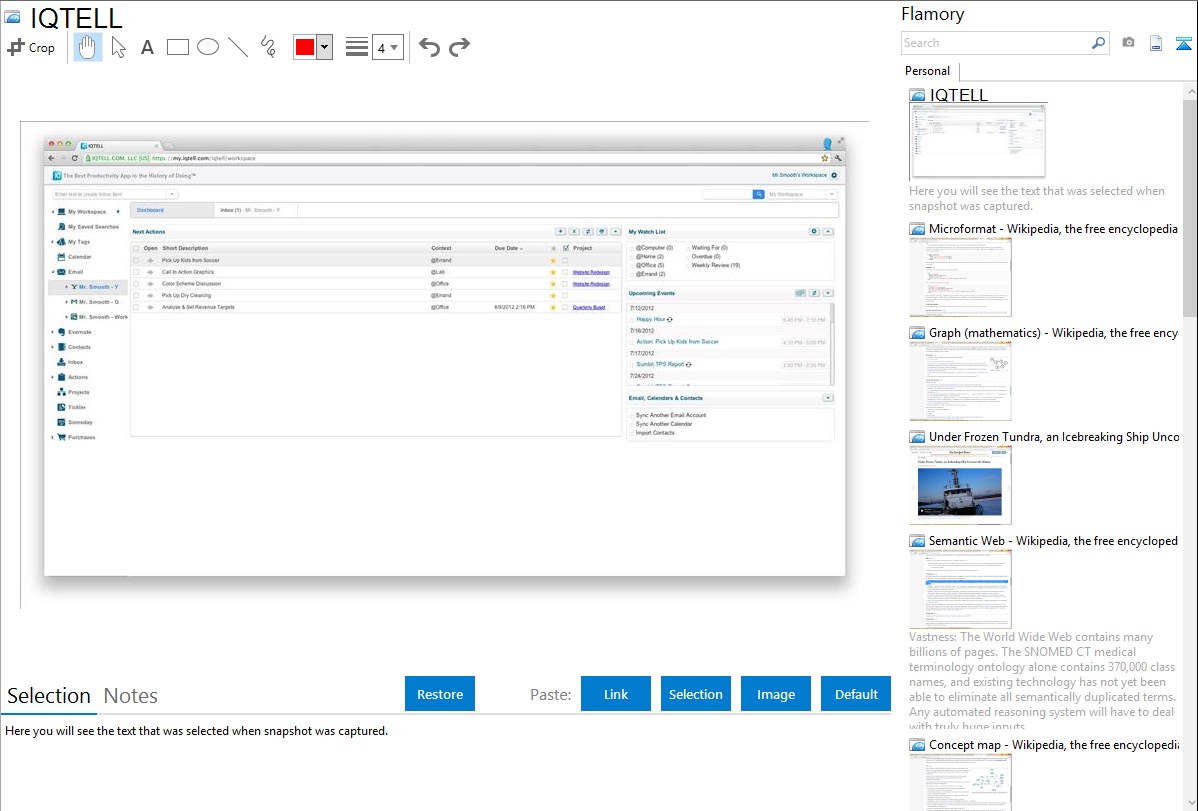The image size is (1198, 811).
Task: Undo the last annotation
Action: (429, 47)
